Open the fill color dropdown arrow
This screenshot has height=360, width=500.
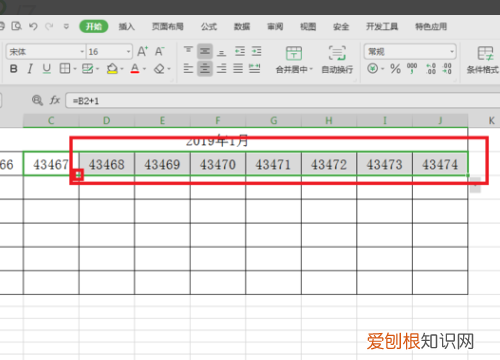(122, 69)
